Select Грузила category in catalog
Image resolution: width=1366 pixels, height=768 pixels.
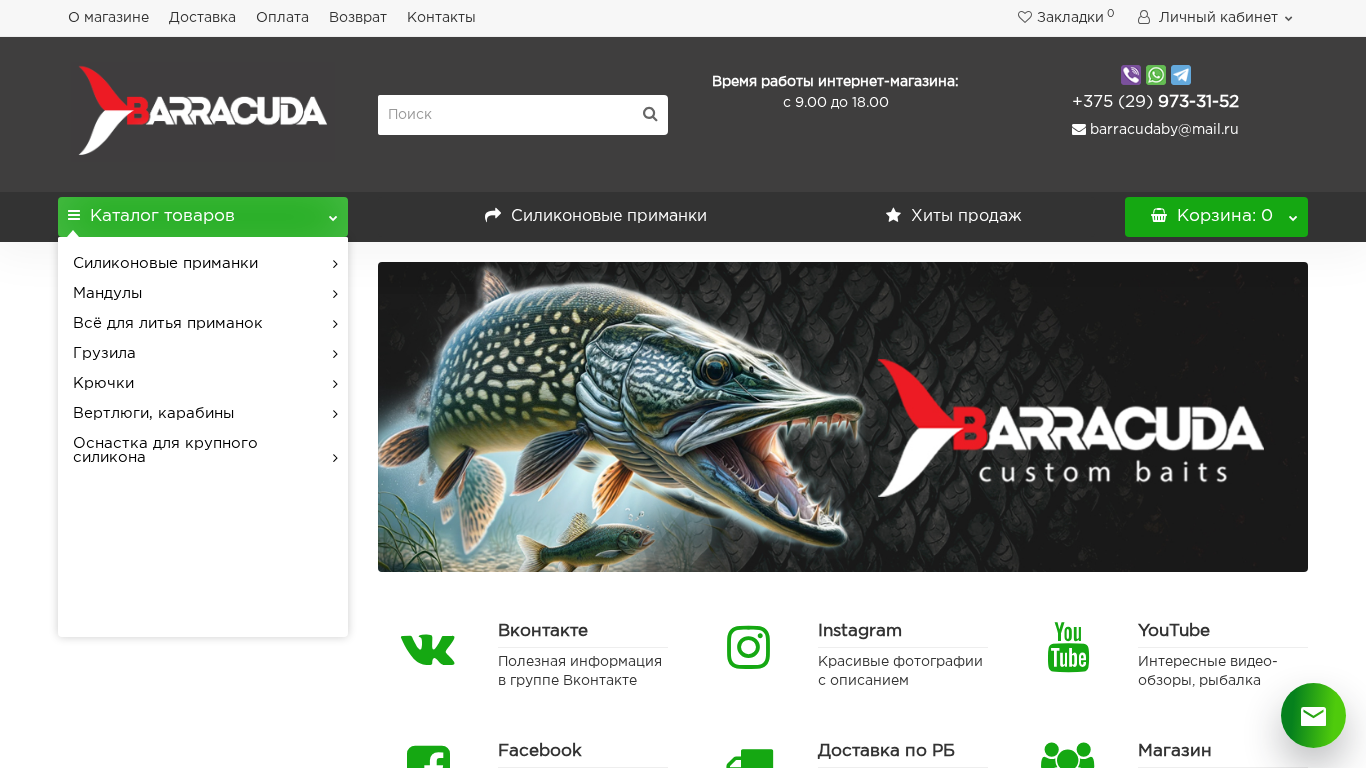pos(104,353)
